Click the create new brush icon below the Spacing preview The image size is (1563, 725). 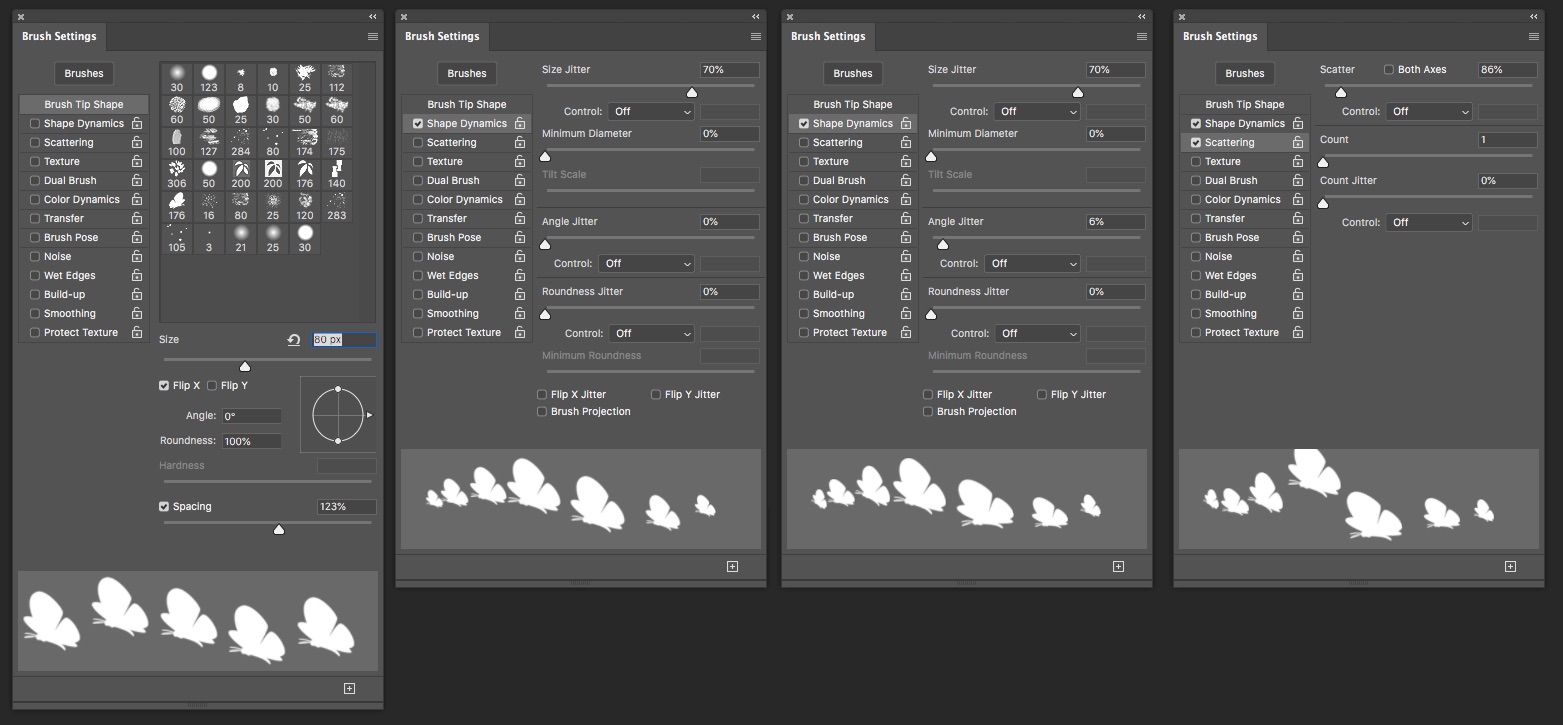(349, 688)
